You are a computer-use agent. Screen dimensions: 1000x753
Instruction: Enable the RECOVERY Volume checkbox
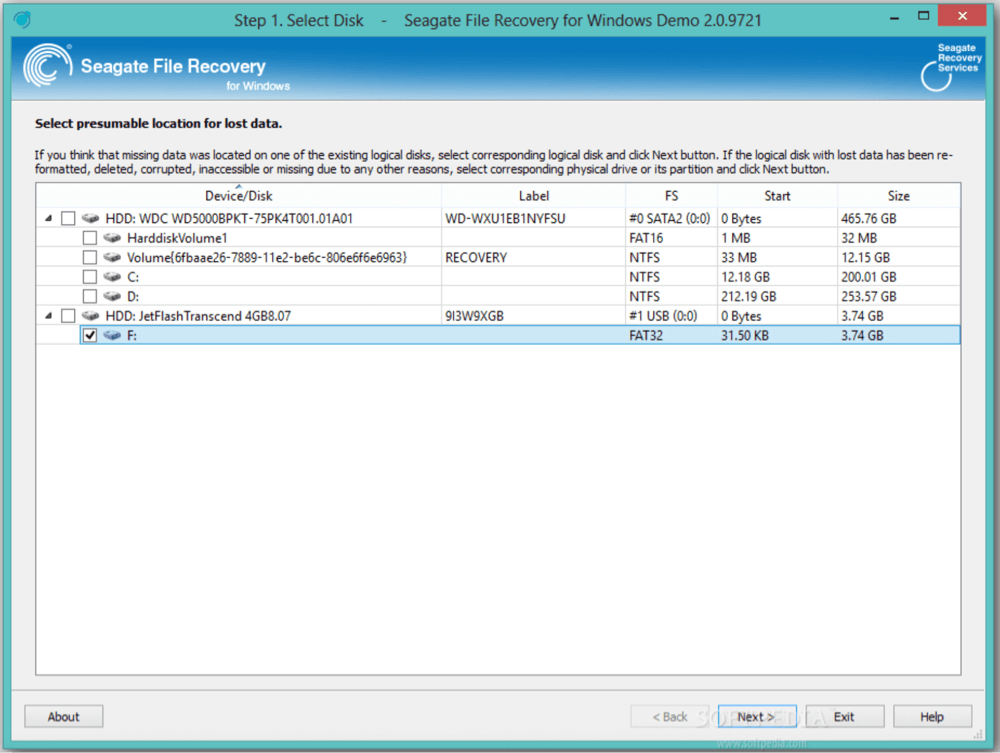(90, 258)
